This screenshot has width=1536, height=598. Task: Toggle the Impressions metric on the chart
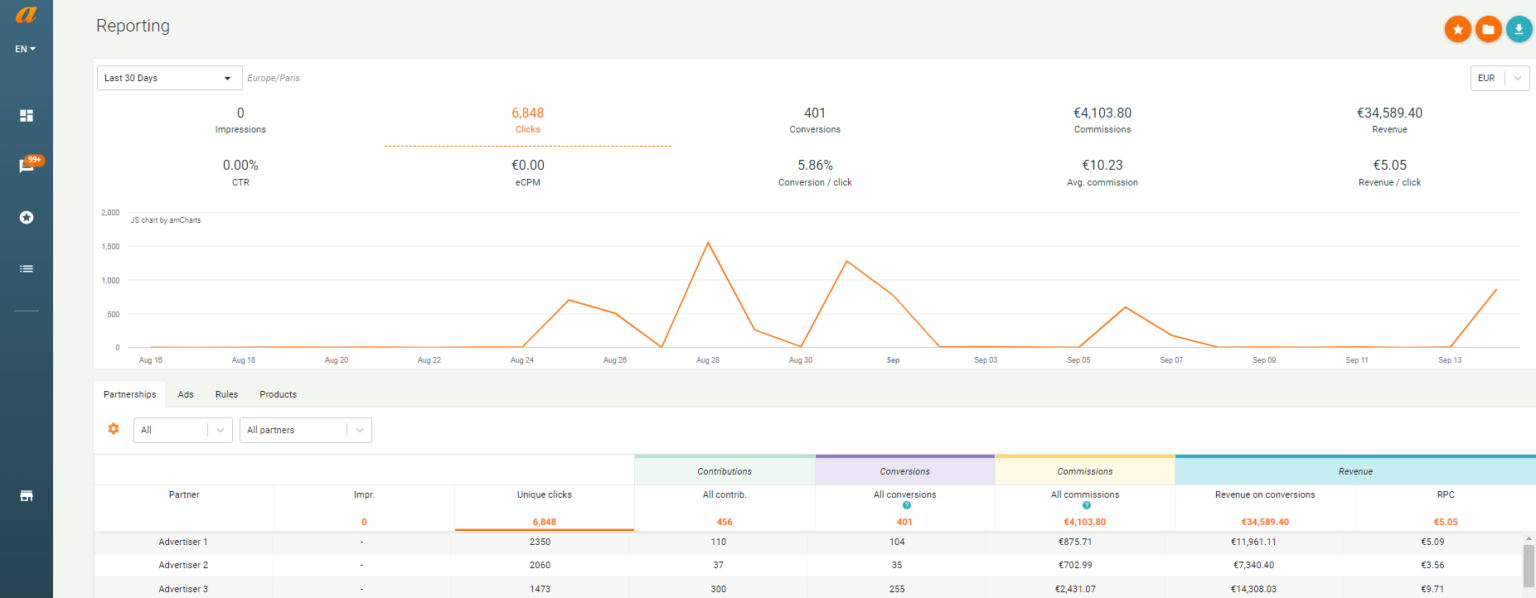click(x=240, y=120)
